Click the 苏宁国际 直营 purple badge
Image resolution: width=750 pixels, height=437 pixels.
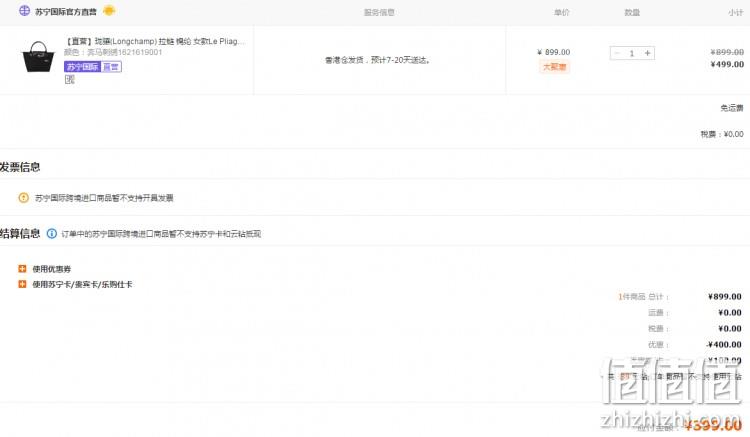93,67
